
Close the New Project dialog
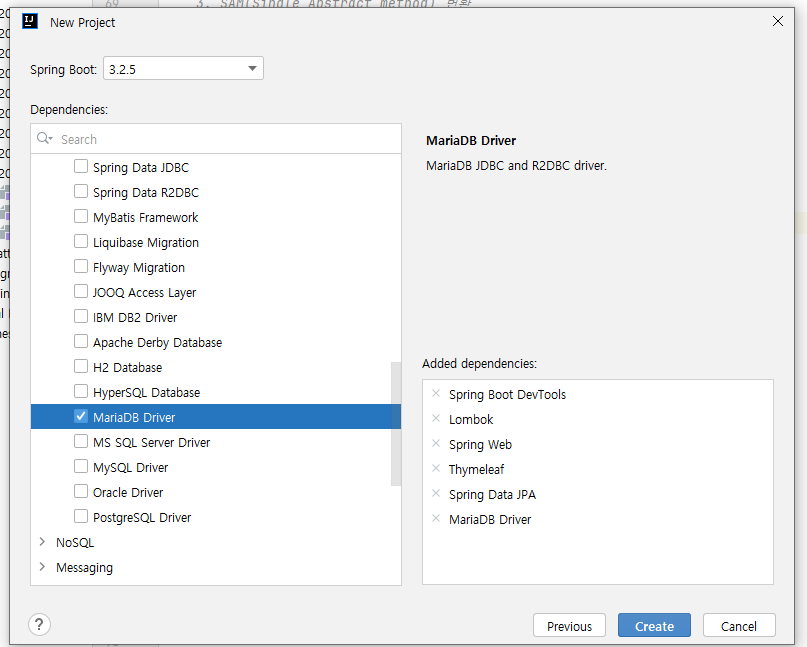[778, 21]
